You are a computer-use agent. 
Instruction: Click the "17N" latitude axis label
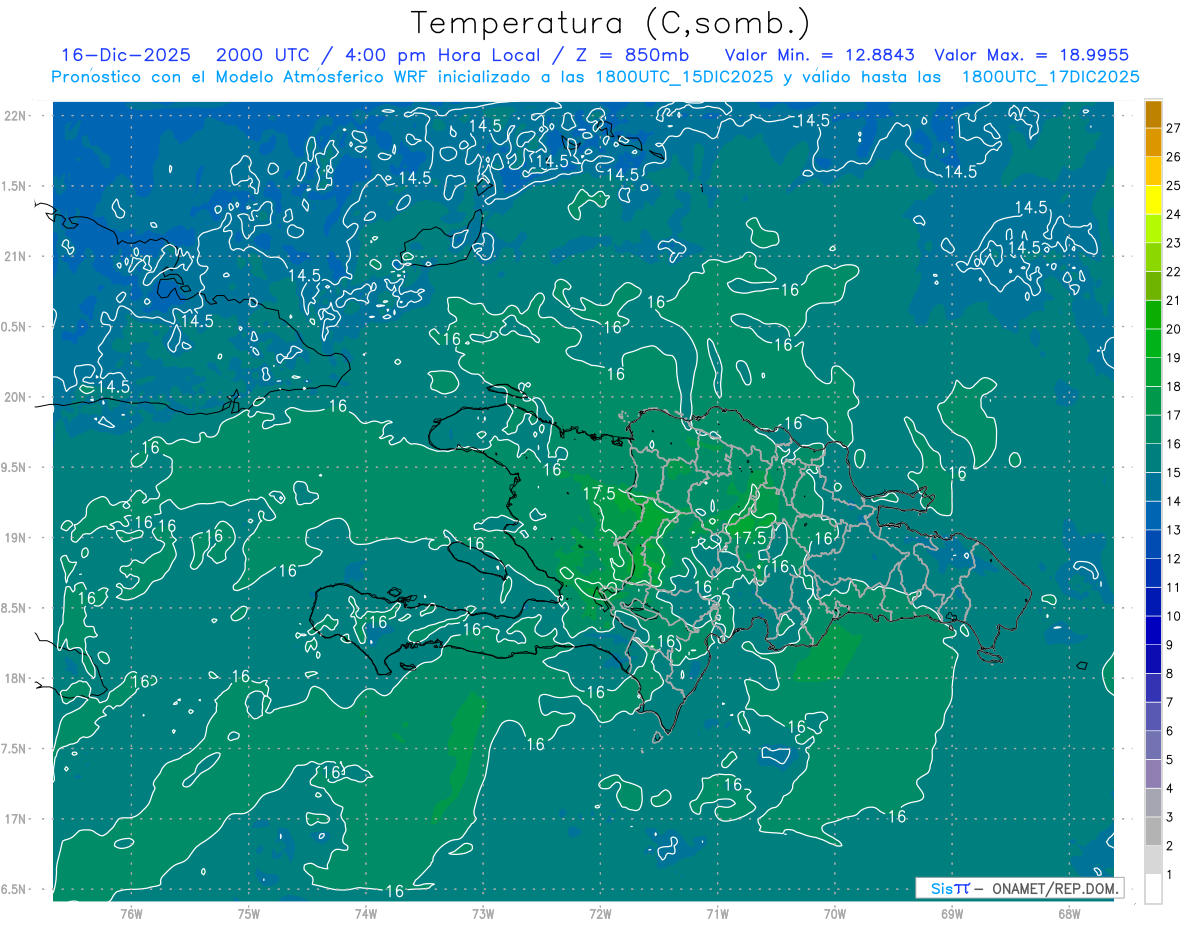click(16, 819)
